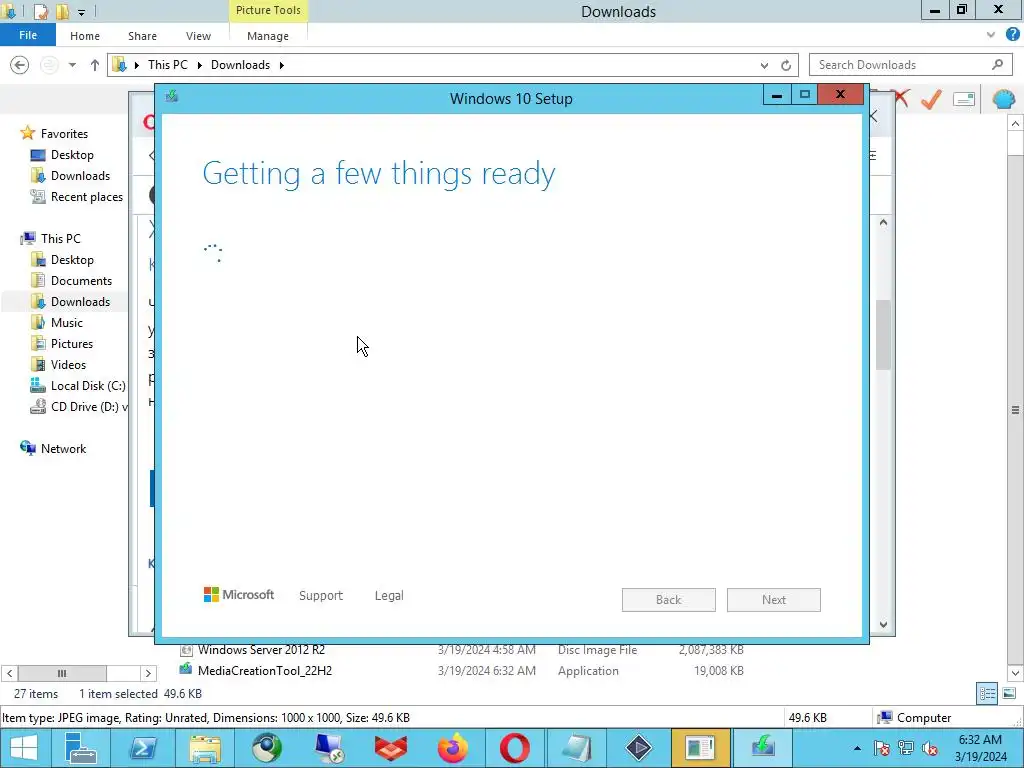The height and width of the screenshot is (768, 1024).
Task: Go back in the Explorer window
Action: (20, 65)
